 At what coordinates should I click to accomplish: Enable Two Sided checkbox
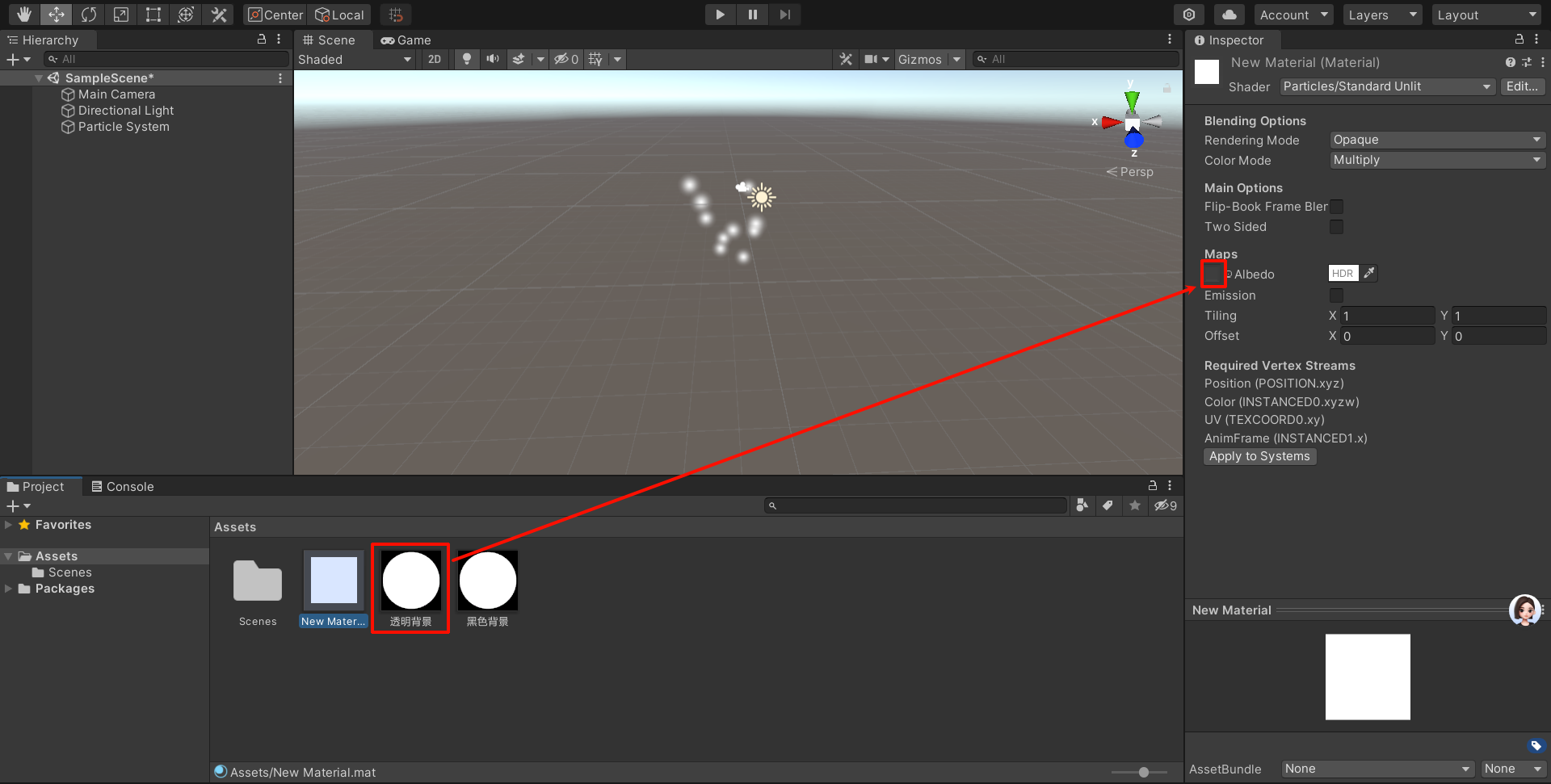(1337, 227)
